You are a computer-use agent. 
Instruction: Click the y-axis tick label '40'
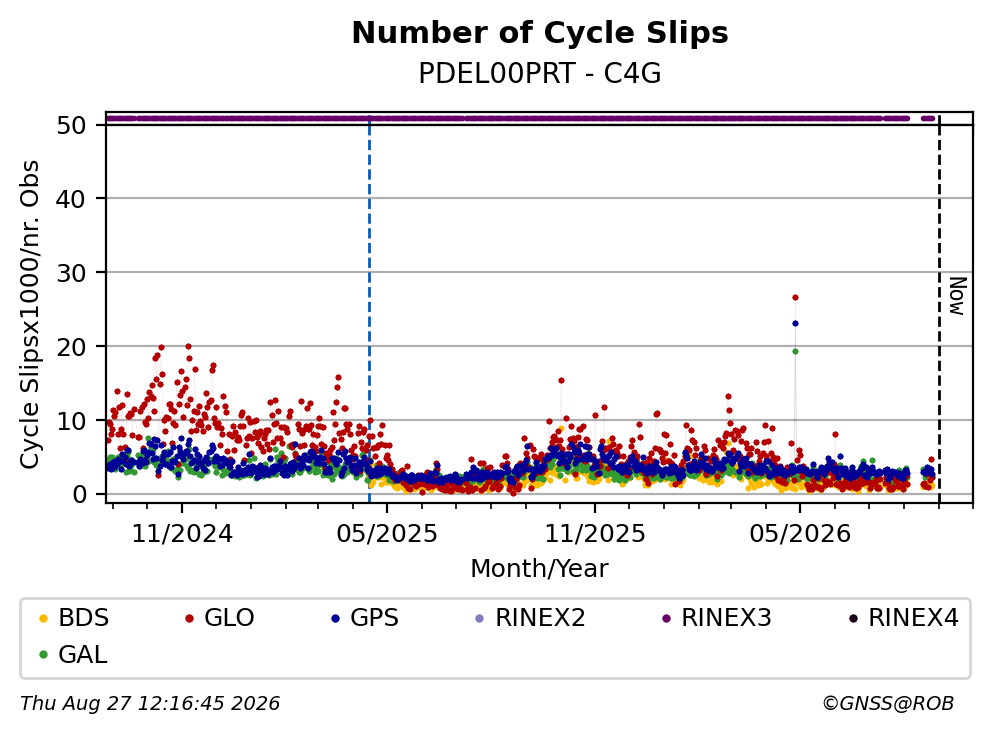click(71, 199)
